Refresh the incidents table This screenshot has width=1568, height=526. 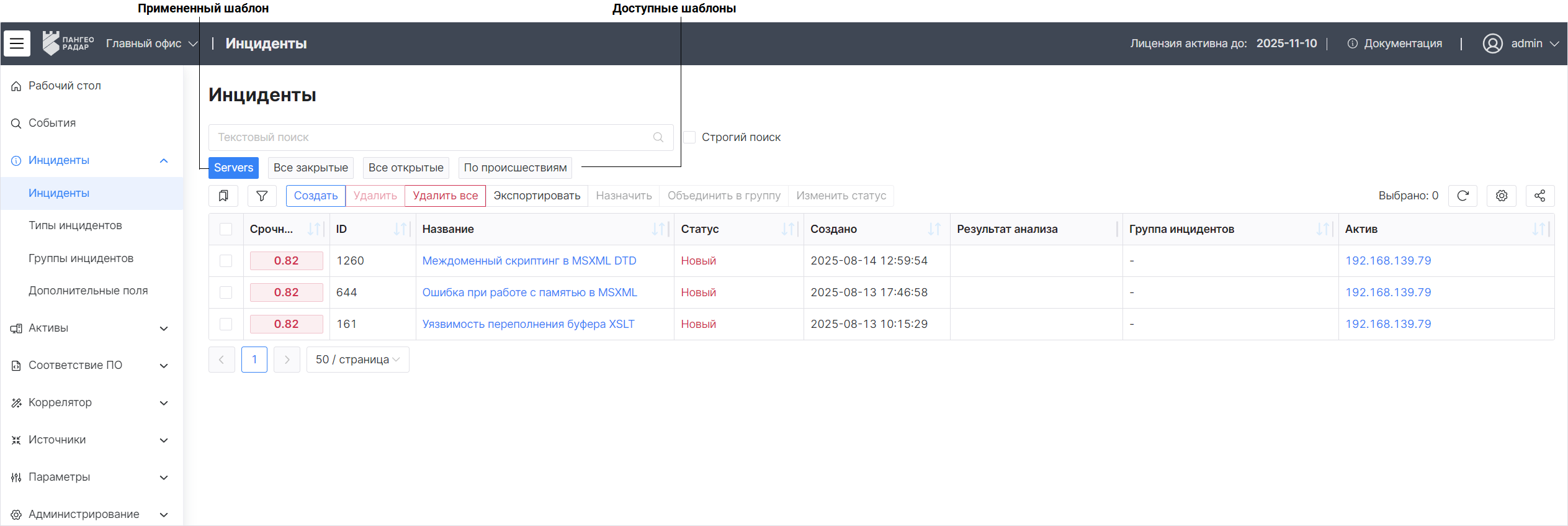(x=1463, y=196)
